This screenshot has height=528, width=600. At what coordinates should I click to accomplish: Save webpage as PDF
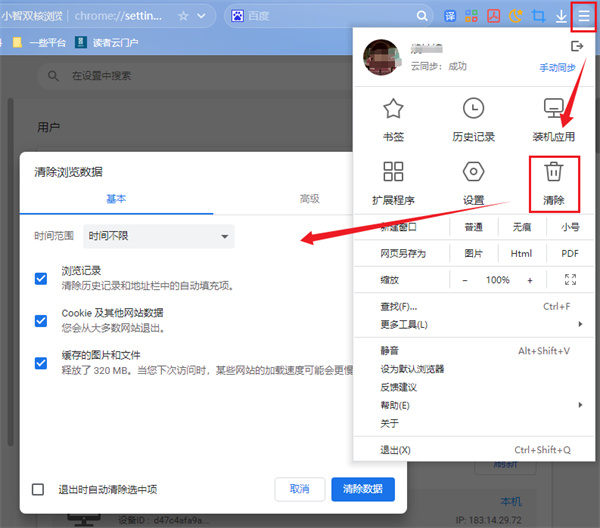pyautogui.click(x=570, y=253)
